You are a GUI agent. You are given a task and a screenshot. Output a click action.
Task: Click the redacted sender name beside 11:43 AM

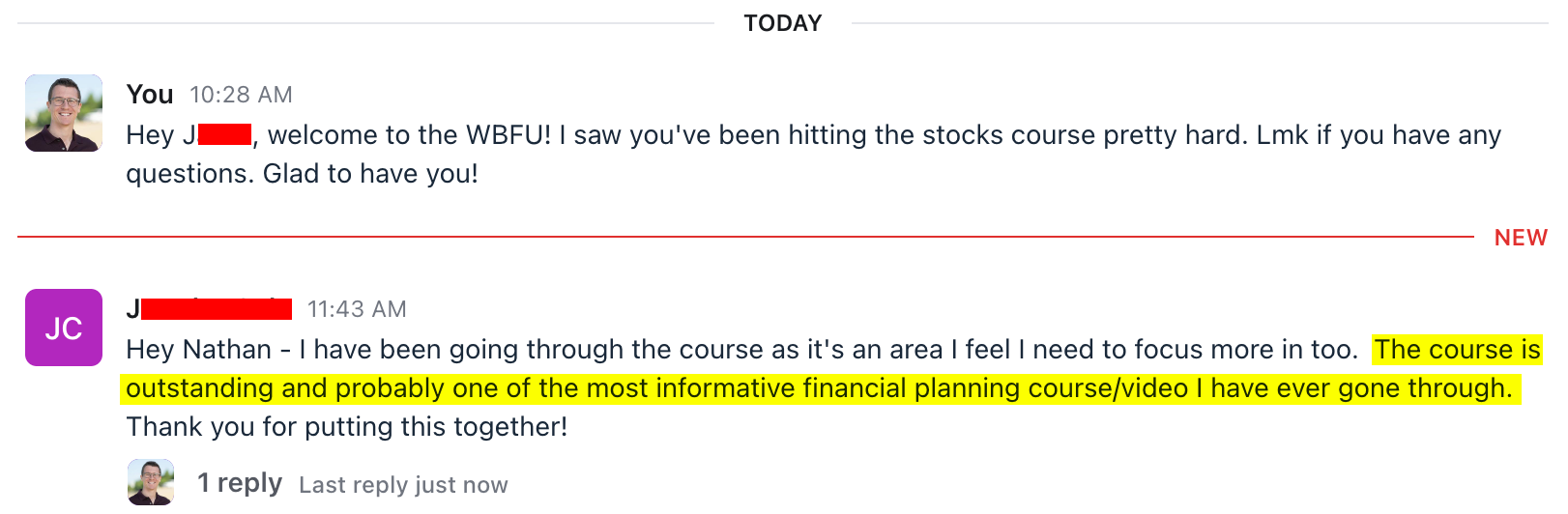coord(210,309)
